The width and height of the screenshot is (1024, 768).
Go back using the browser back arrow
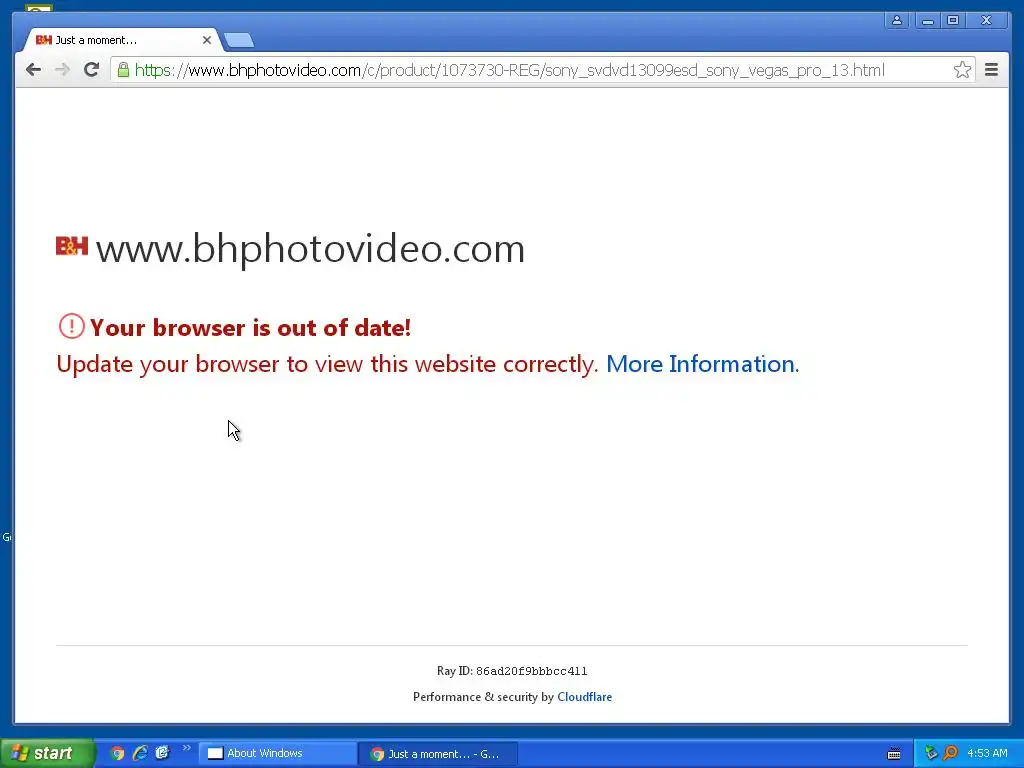coord(33,70)
